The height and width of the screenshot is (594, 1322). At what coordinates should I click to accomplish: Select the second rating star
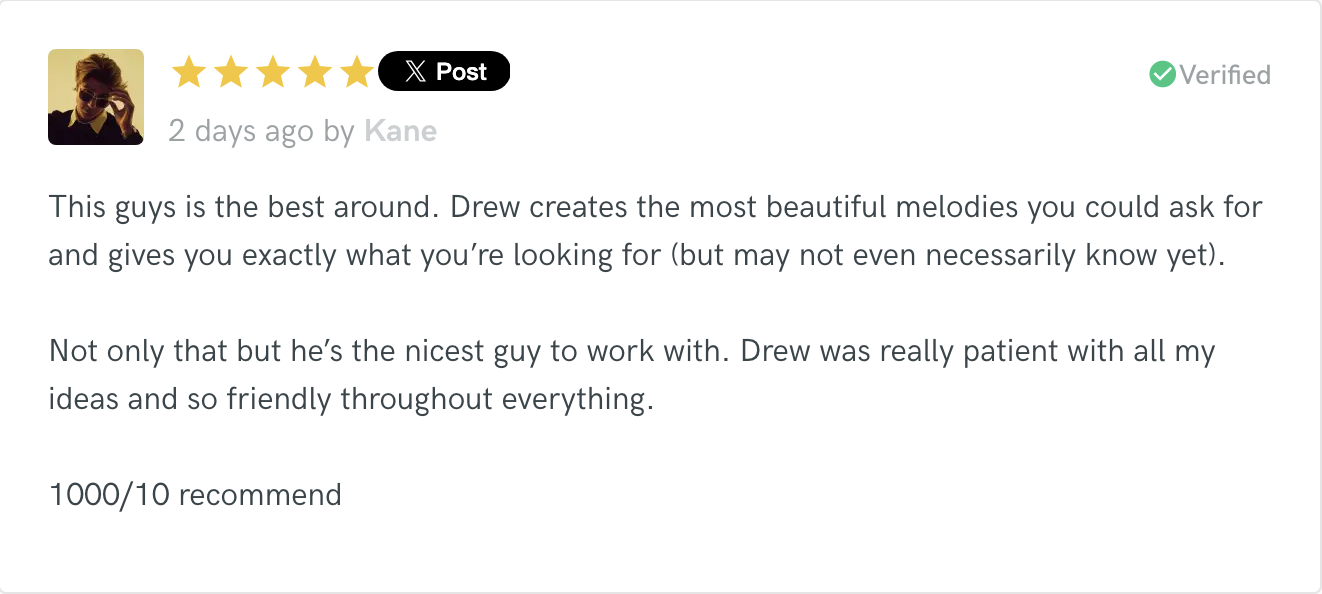pyautogui.click(x=230, y=72)
